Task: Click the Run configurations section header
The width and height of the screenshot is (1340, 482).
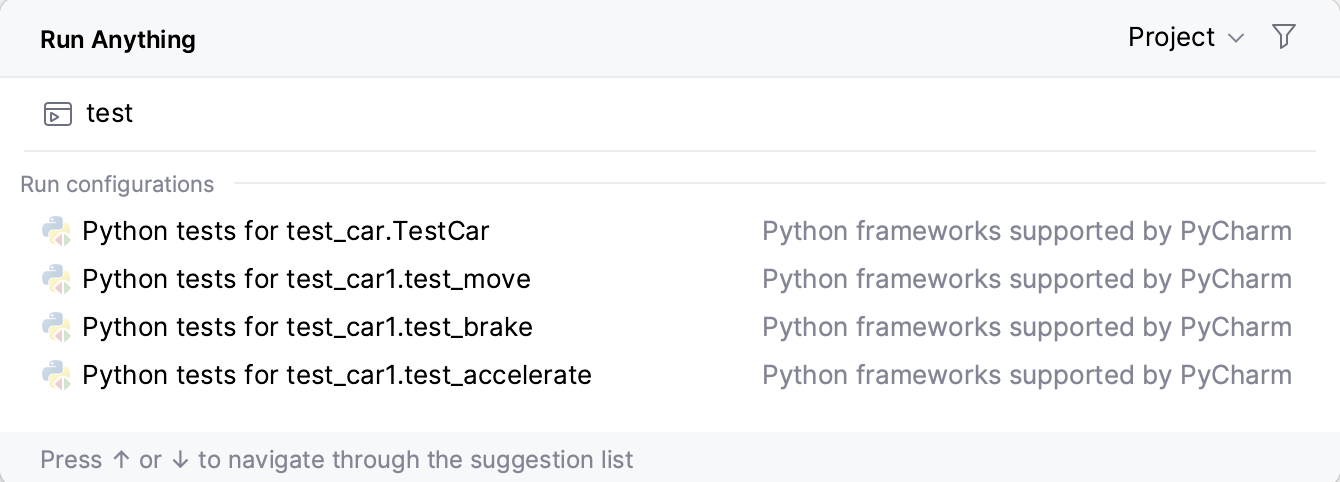Action: [117, 185]
